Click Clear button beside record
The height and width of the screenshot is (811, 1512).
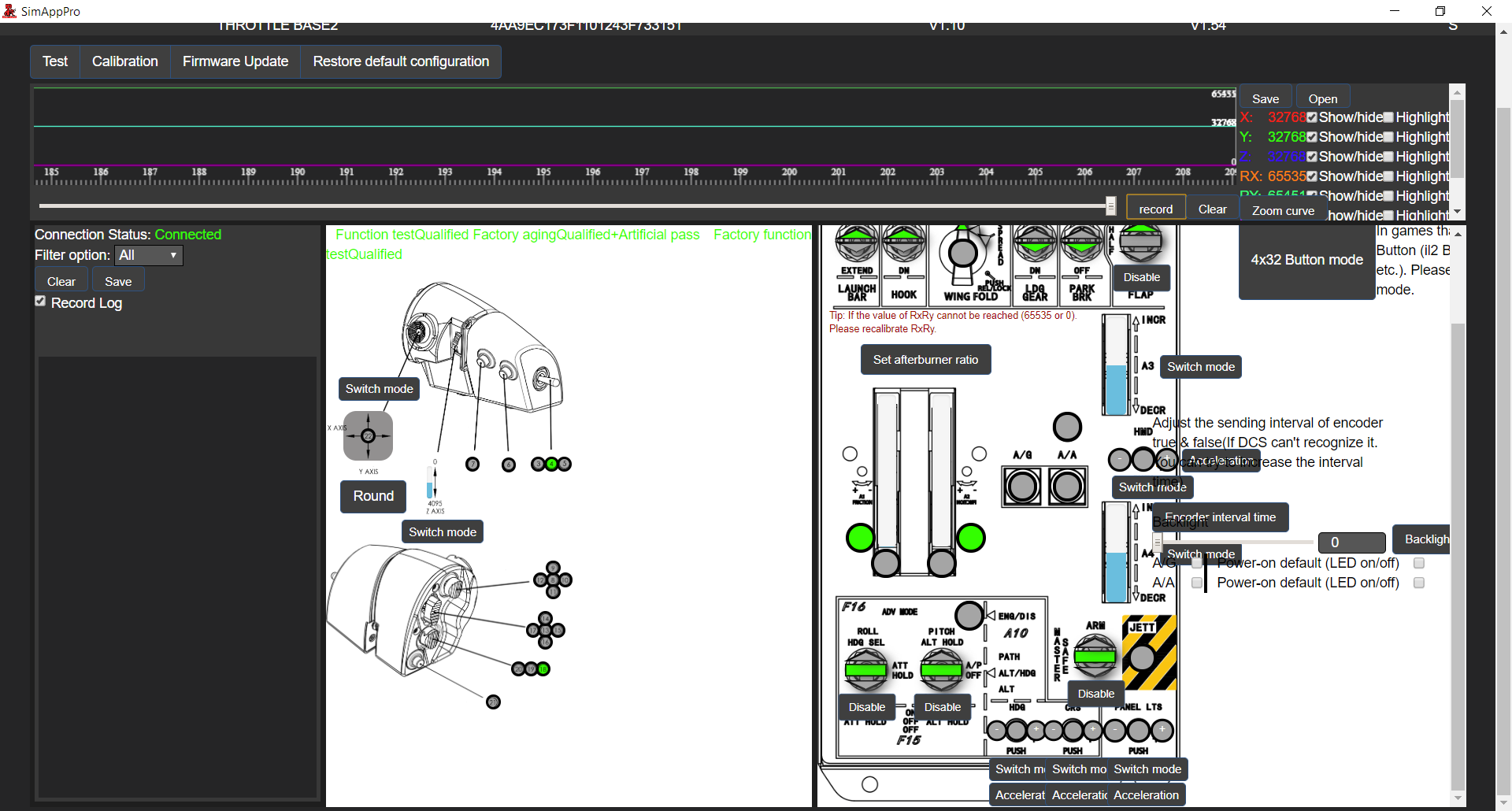(1213, 209)
